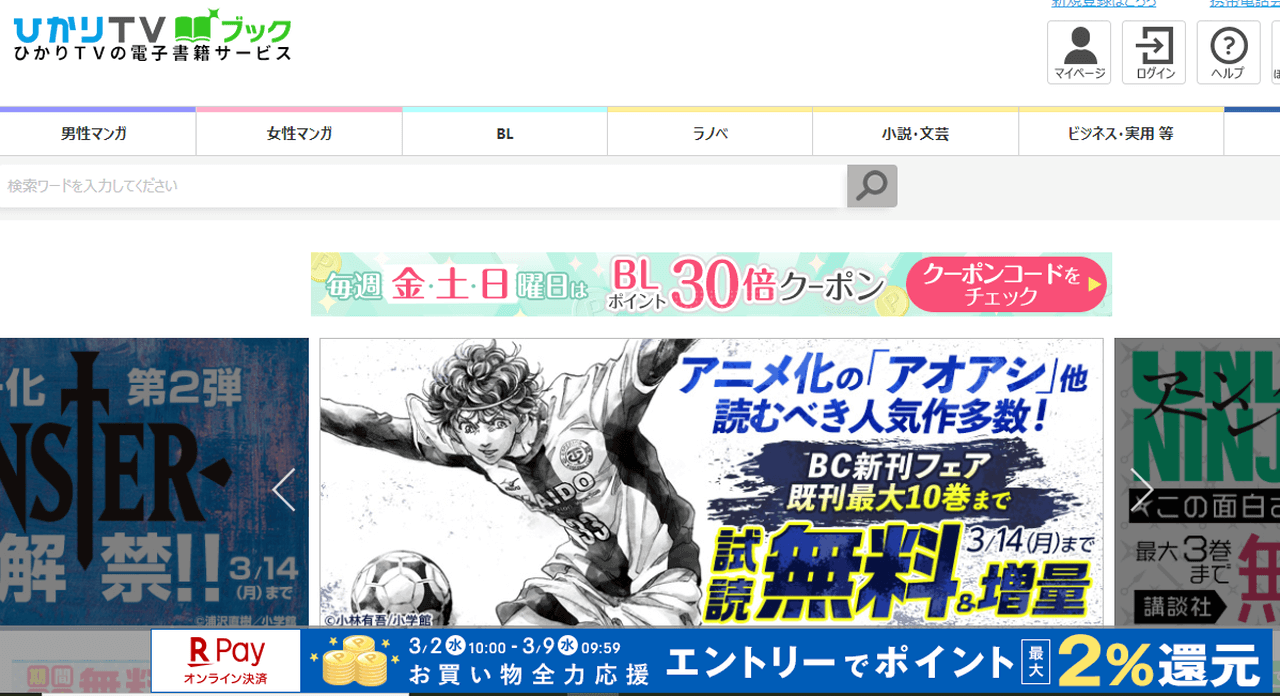This screenshot has width=1280, height=696.
Task: Open the BL 30倍クーポン banner
Action: (x=711, y=284)
